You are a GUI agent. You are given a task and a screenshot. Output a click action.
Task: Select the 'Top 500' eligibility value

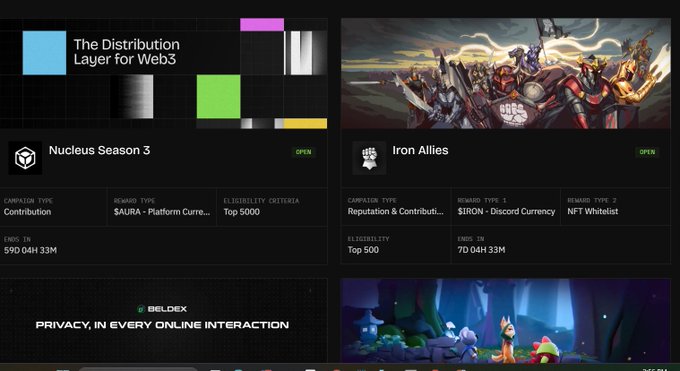click(x=363, y=250)
